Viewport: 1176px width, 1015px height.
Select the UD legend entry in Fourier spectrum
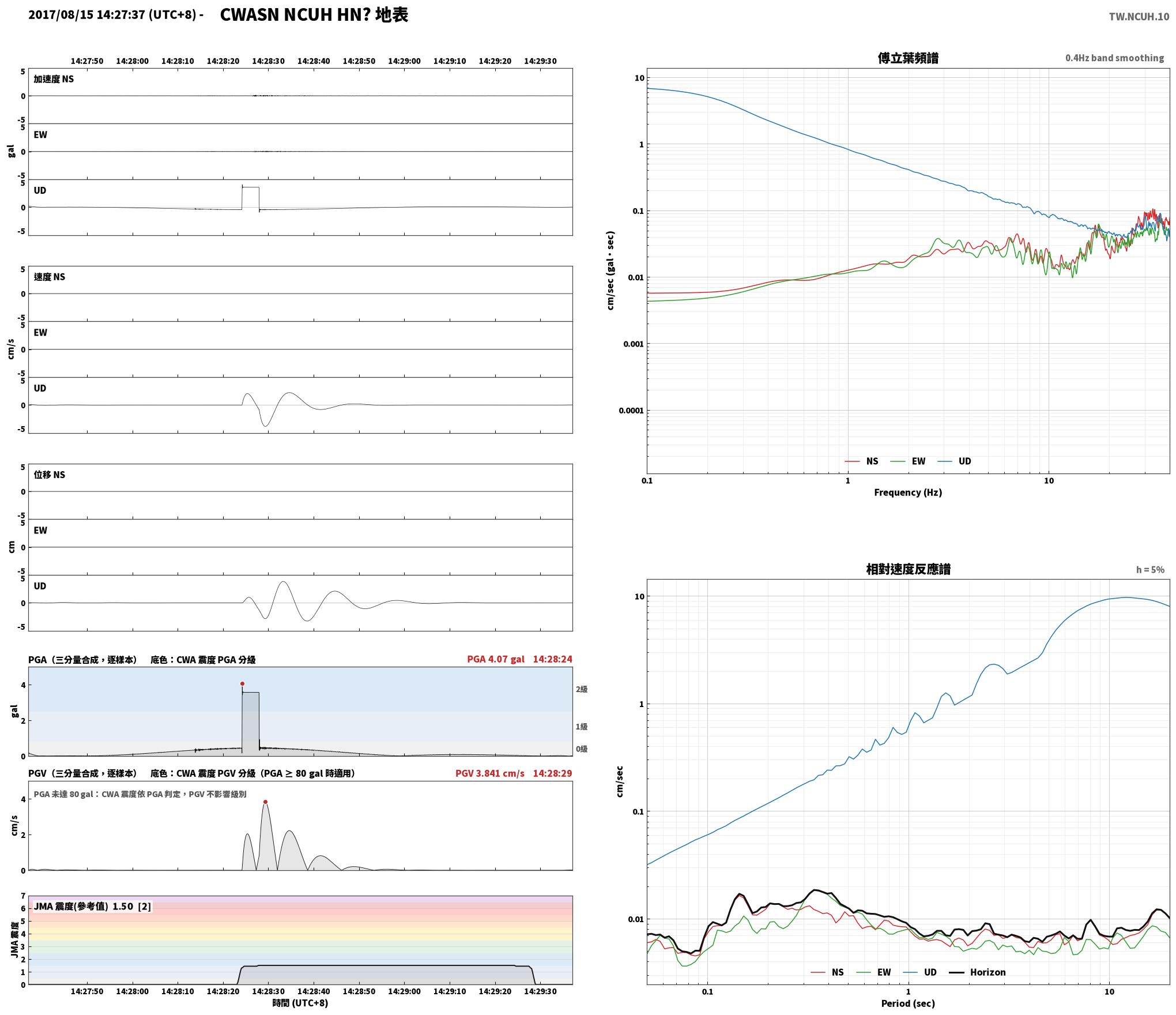tap(954, 461)
